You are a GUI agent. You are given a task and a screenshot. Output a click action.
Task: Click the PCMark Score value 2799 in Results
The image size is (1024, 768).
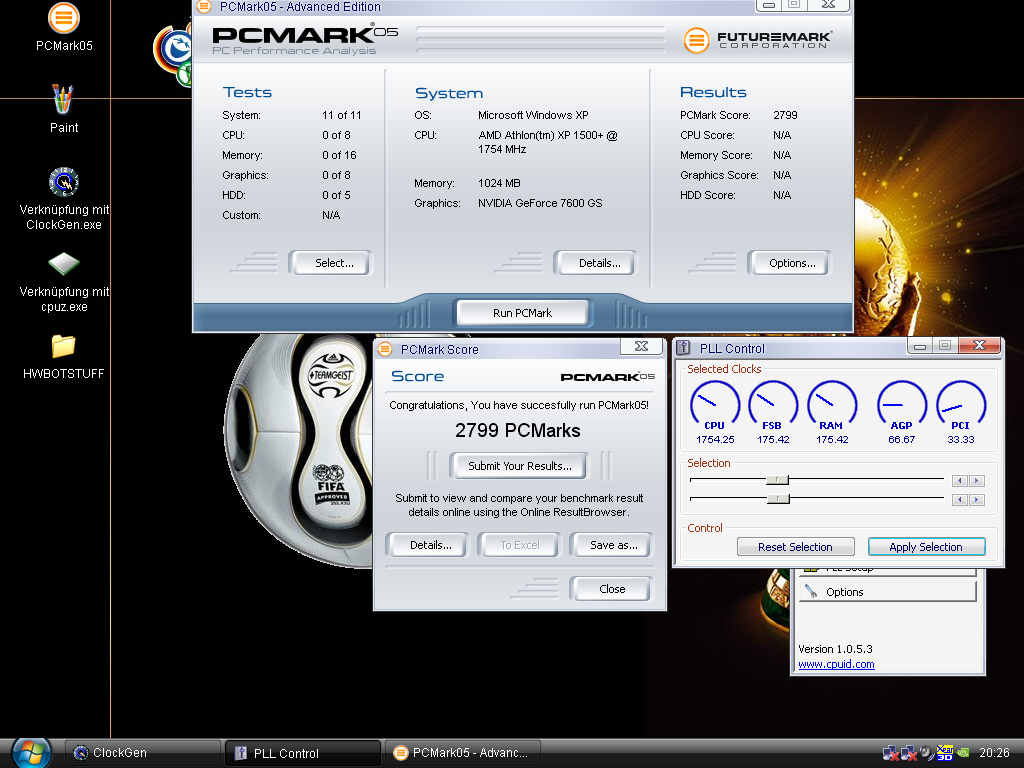pyautogui.click(x=785, y=115)
